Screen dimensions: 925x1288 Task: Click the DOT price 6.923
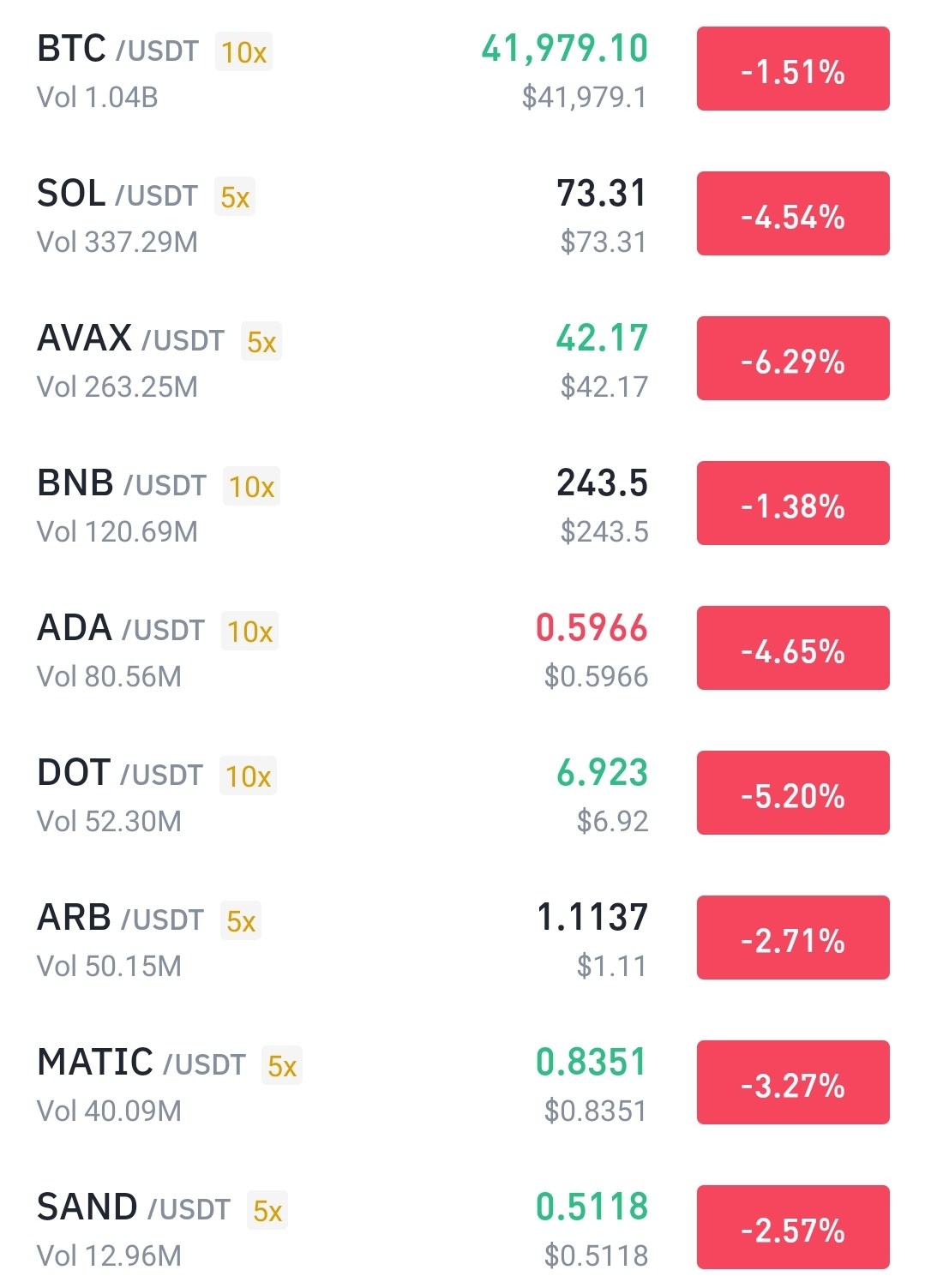[602, 773]
